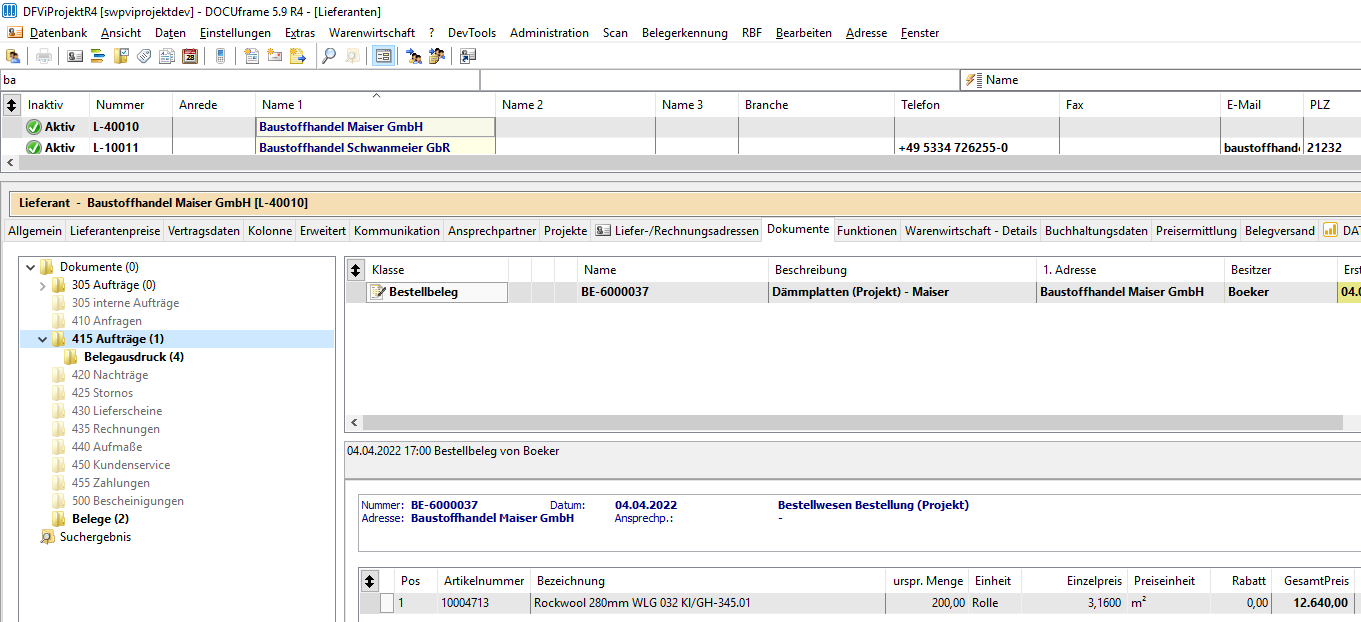This screenshot has width=1361, height=622.
Task: Click the left scroll arrow under the document list
Action: 353,423
